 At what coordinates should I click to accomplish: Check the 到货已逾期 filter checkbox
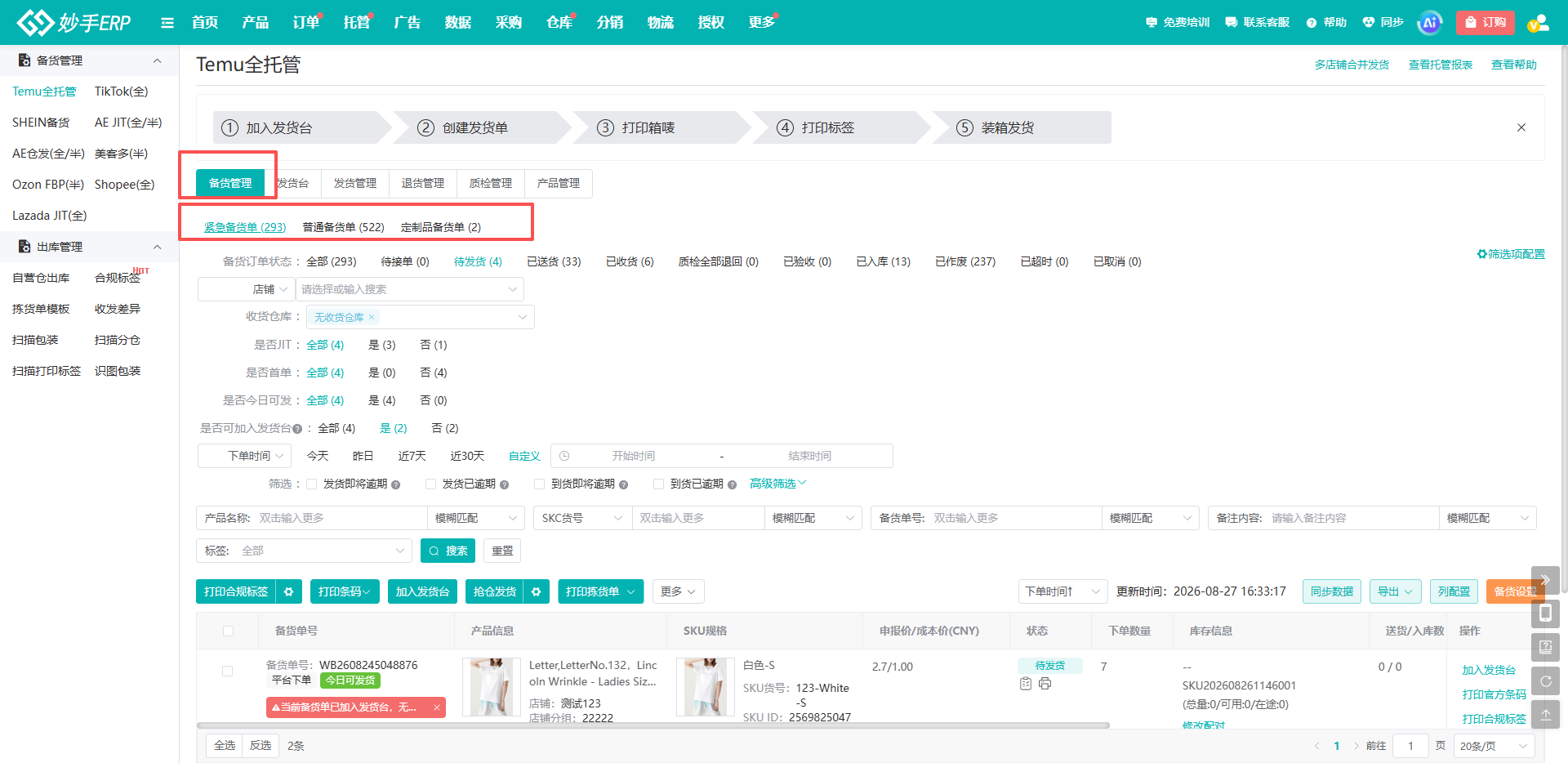tap(658, 484)
